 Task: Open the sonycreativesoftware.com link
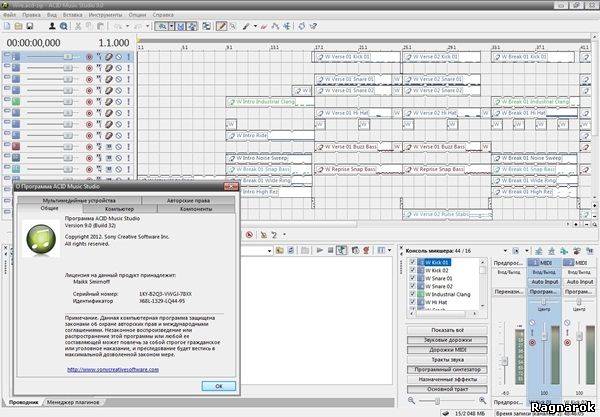113,370
